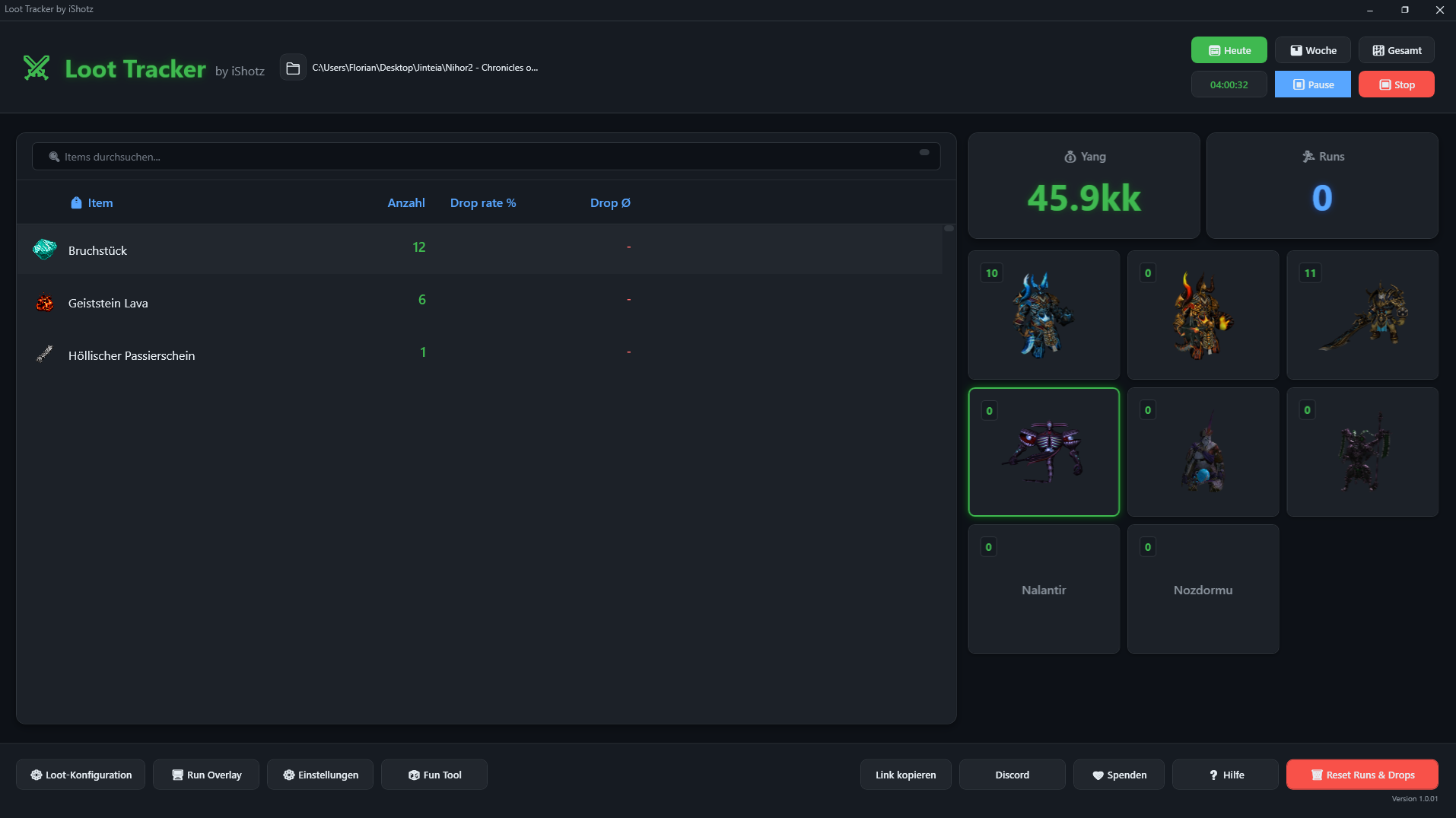
Task: Switch to the Gesamt view
Action: click(x=1396, y=49)
